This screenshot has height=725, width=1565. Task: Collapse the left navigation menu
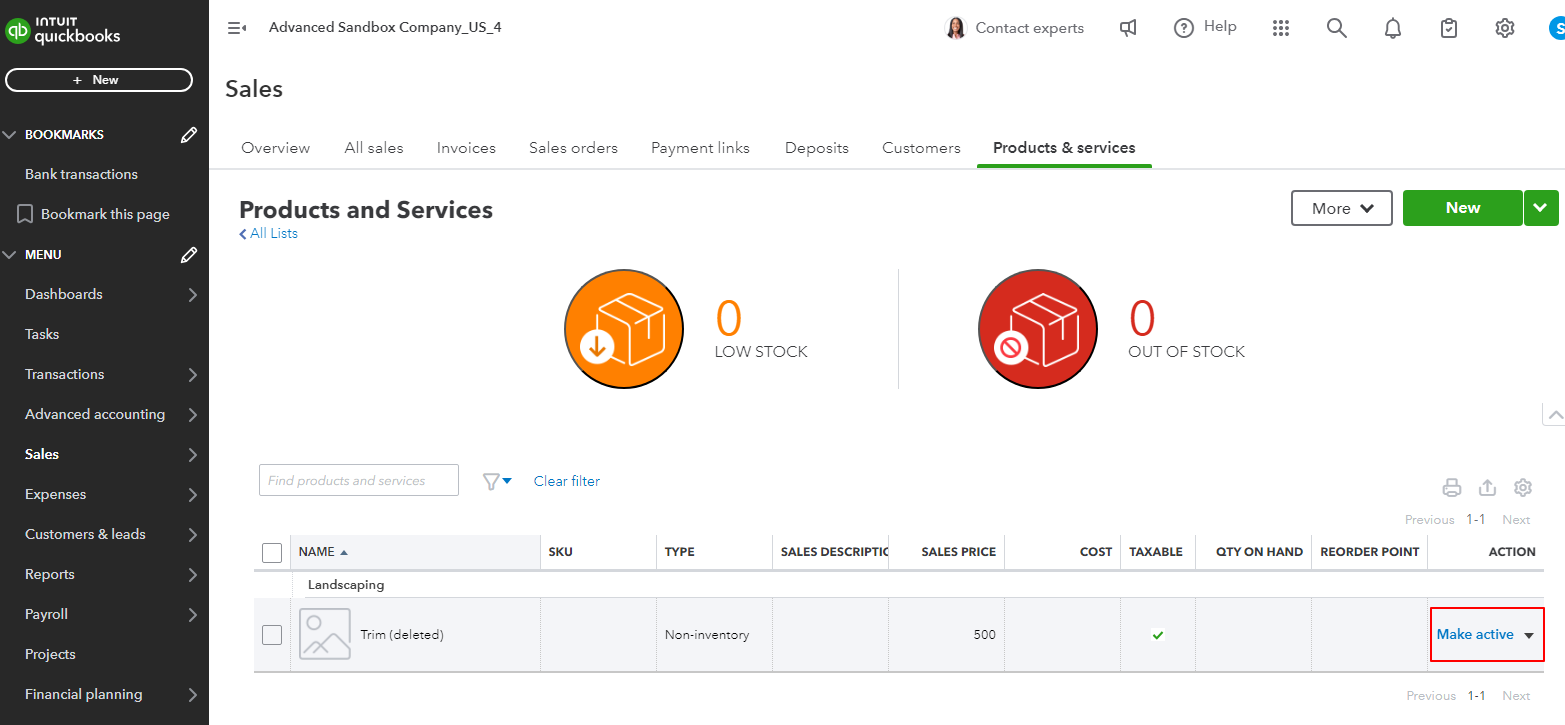(x=237, y=28)
